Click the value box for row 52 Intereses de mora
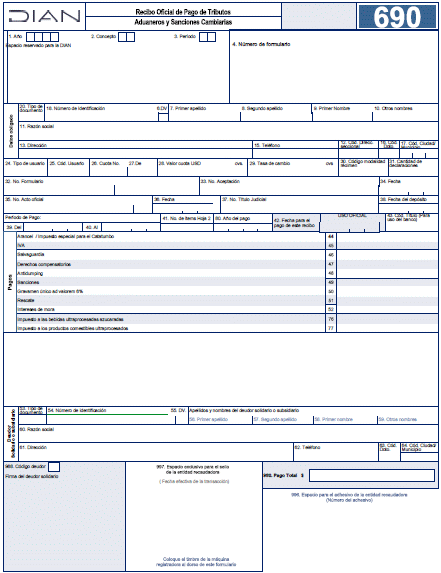 pos(387,309)
